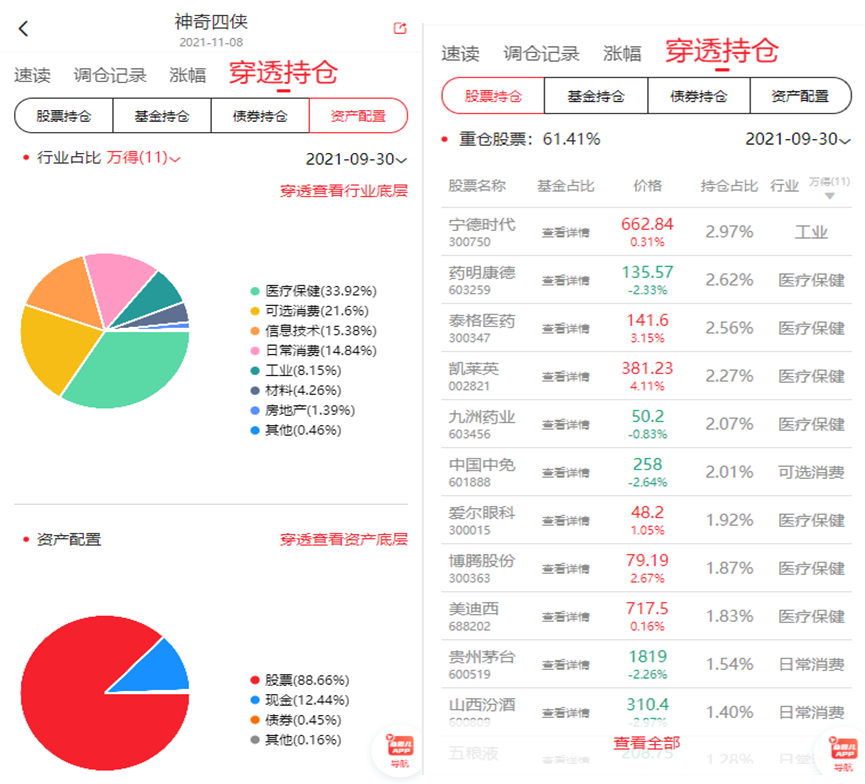This screenshot has height=784, width=865.
Task: Choose 股票持仓 segment in left panel
Action: (63, 116)
